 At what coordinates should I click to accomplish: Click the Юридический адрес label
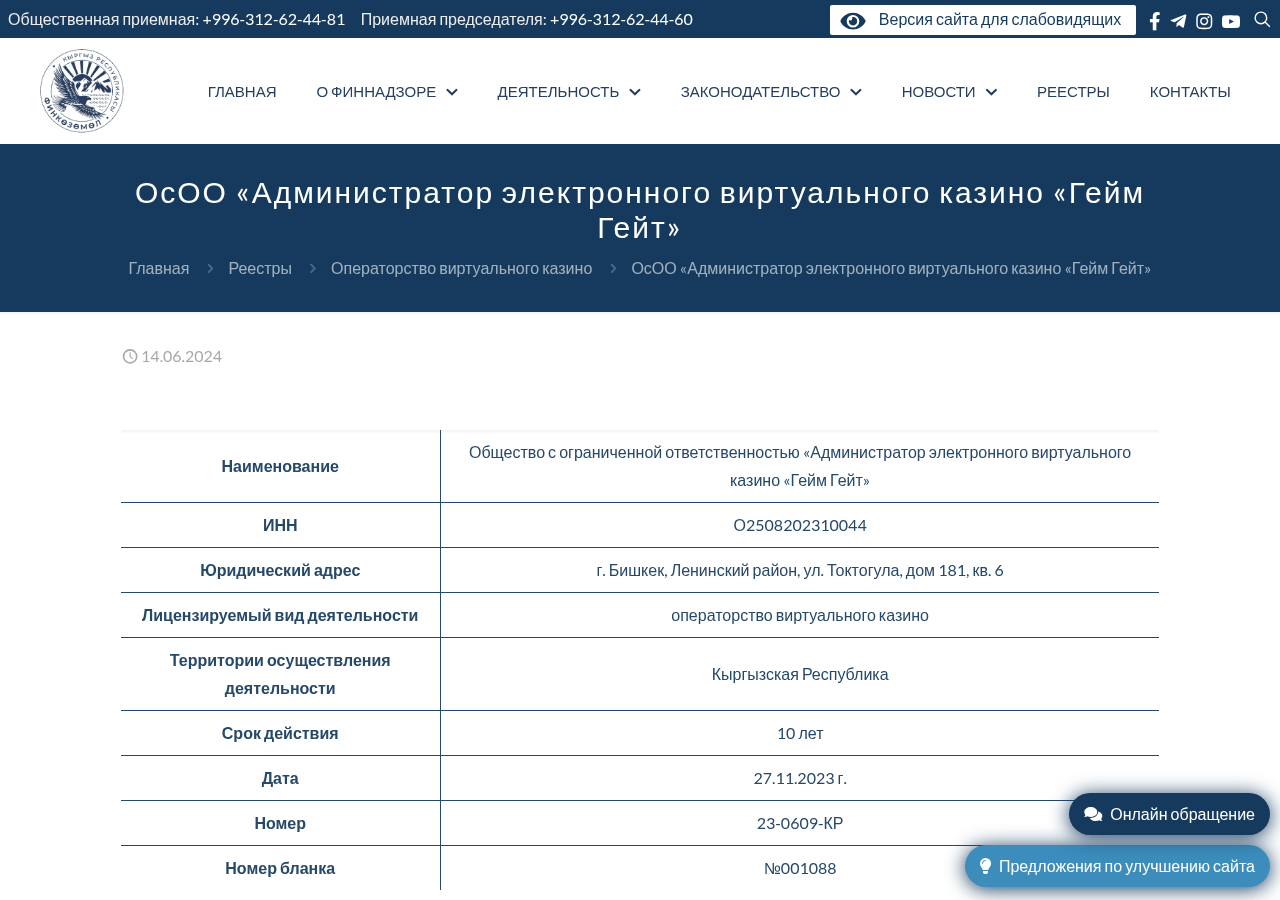coord(280,570)
